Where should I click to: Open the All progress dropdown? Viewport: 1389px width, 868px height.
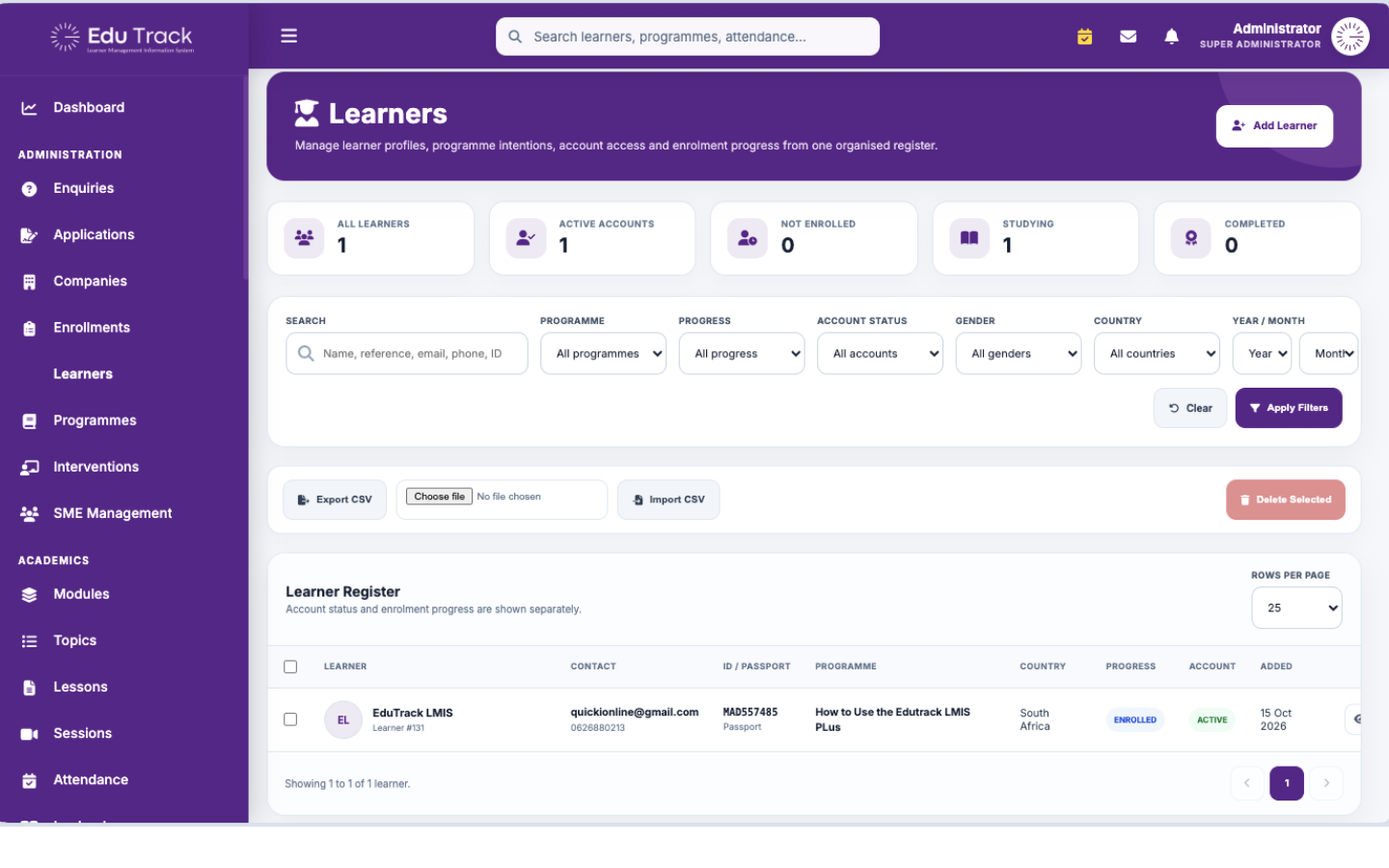742,354
